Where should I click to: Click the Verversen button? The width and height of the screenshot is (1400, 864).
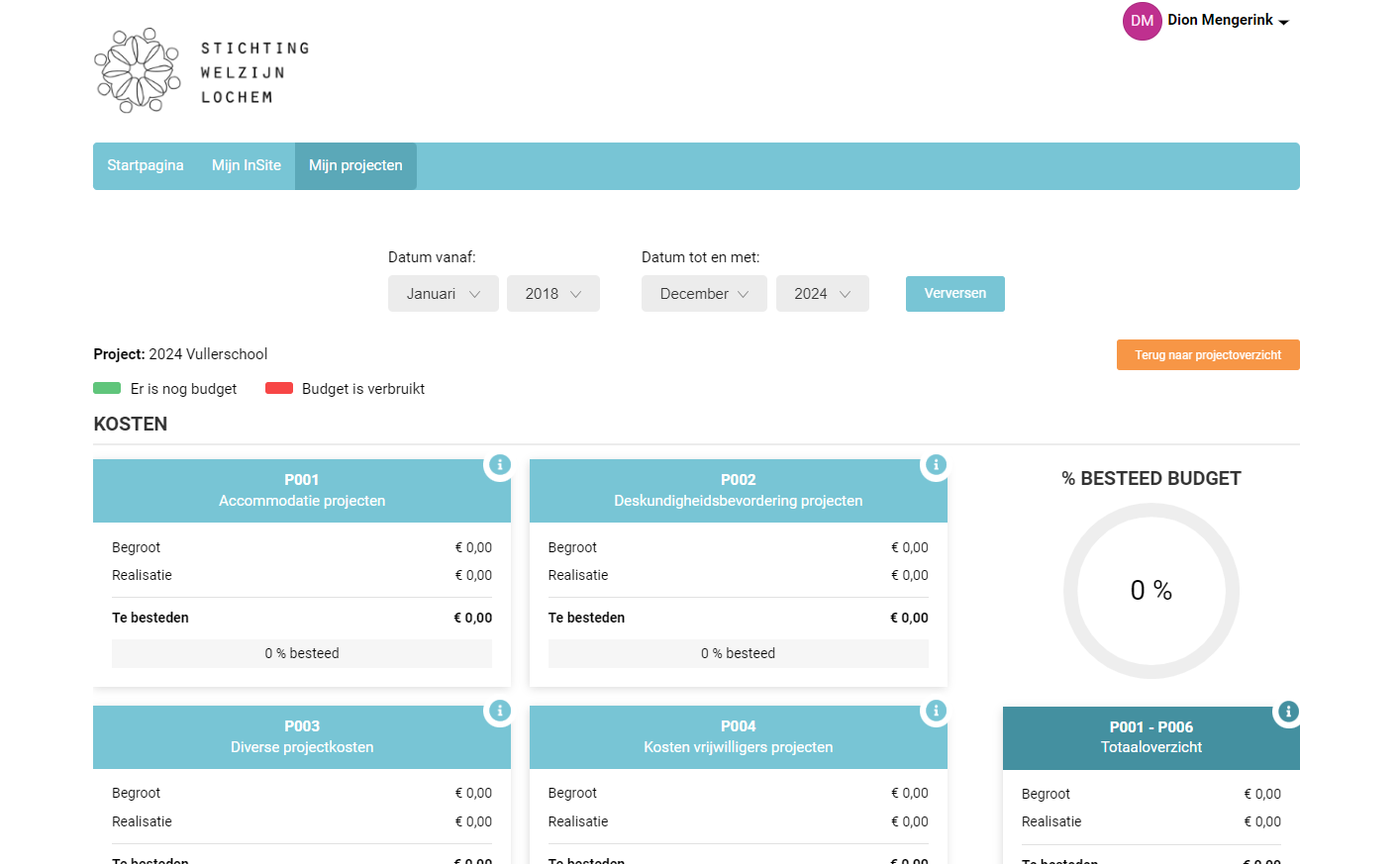954,294
